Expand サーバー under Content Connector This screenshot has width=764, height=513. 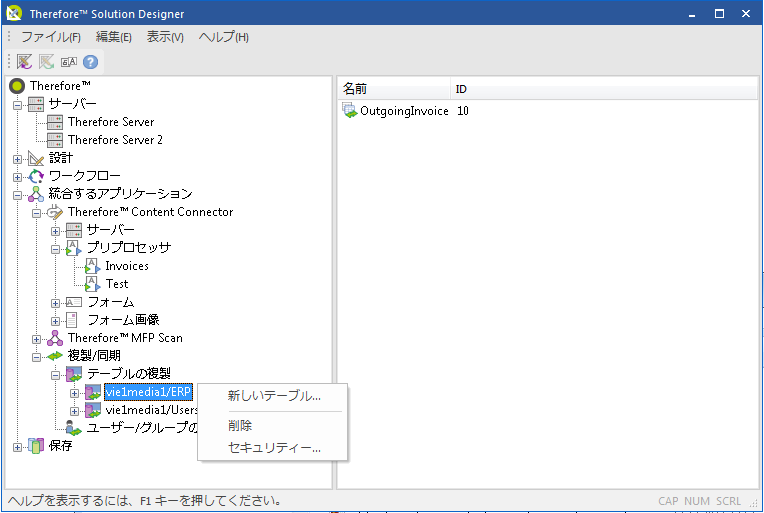click(x=56, y=231)
